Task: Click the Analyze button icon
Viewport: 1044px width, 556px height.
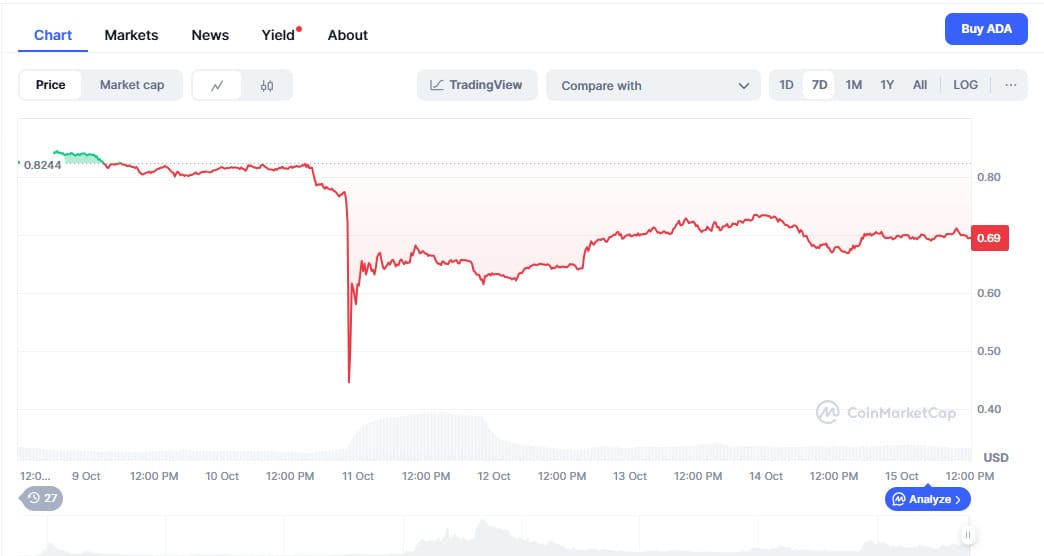Action: [899, 498]
